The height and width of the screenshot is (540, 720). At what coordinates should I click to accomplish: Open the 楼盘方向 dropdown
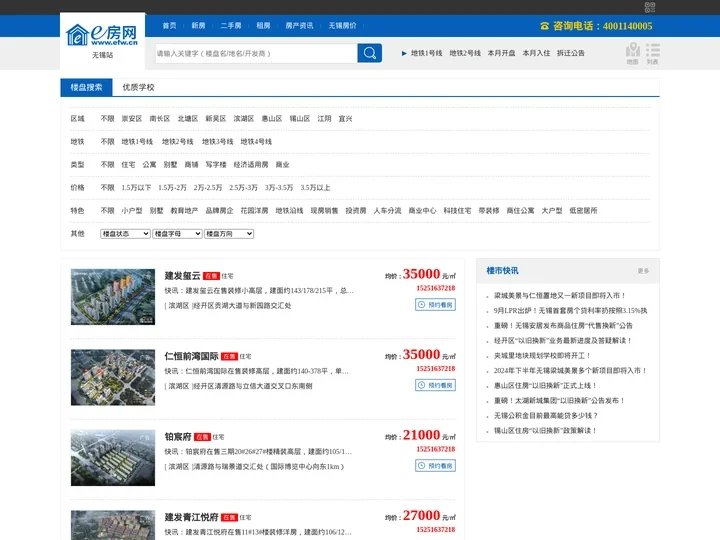(229, 234)
